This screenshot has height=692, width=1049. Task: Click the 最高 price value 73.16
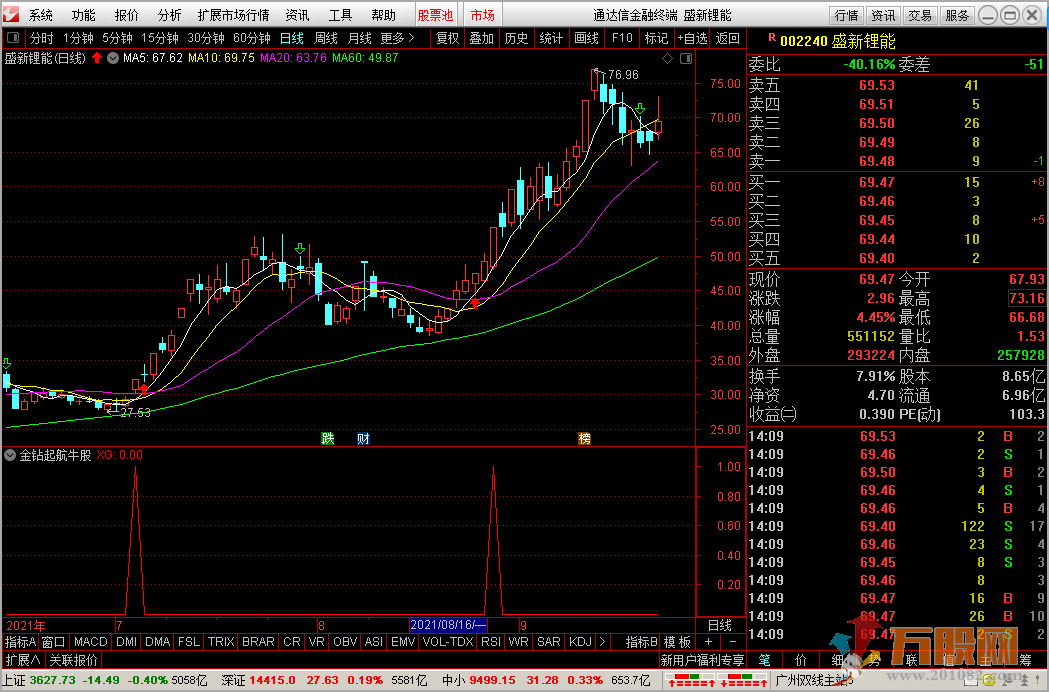(1026, 298)
